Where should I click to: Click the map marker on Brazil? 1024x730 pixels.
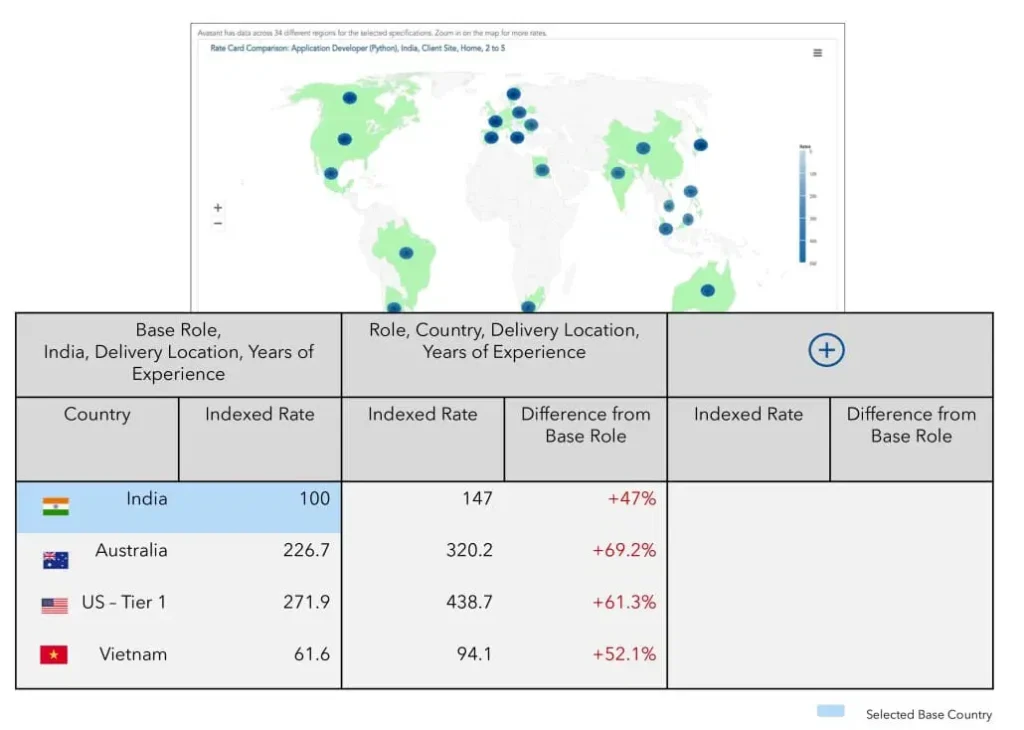point(406,253)
